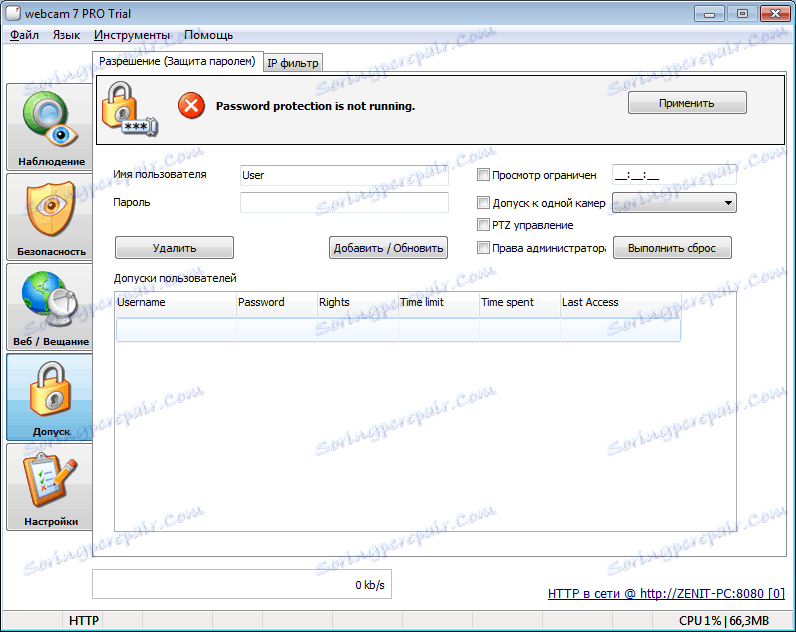Sort by the Time limit column header
The height and width of the screenshot is (632, 796).
click(x=439, y=303)
